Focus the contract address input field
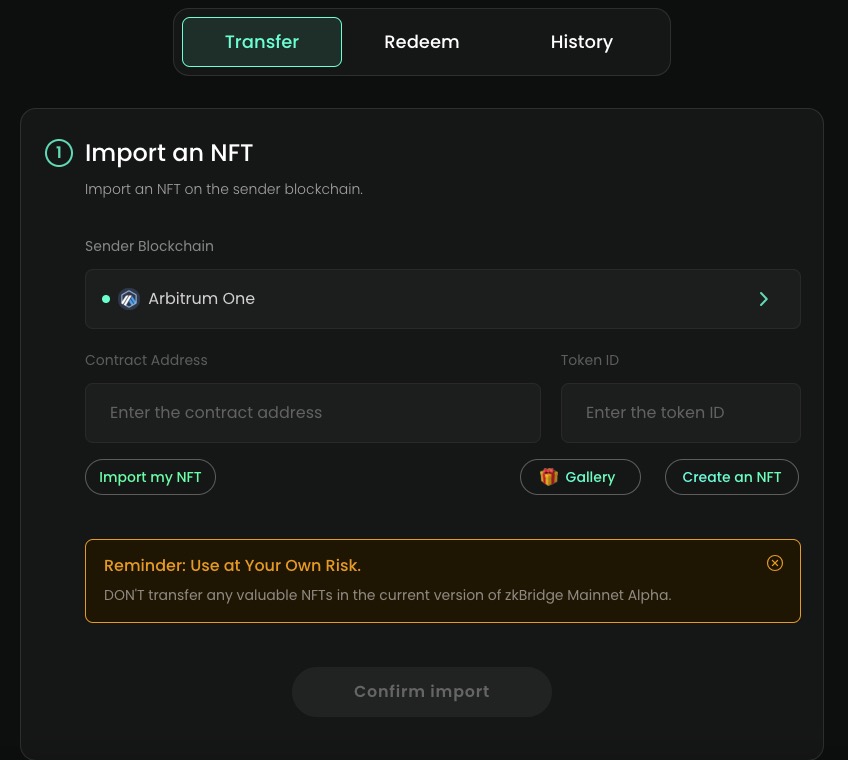This screenshot has width=848, height=760. point(312,413)
